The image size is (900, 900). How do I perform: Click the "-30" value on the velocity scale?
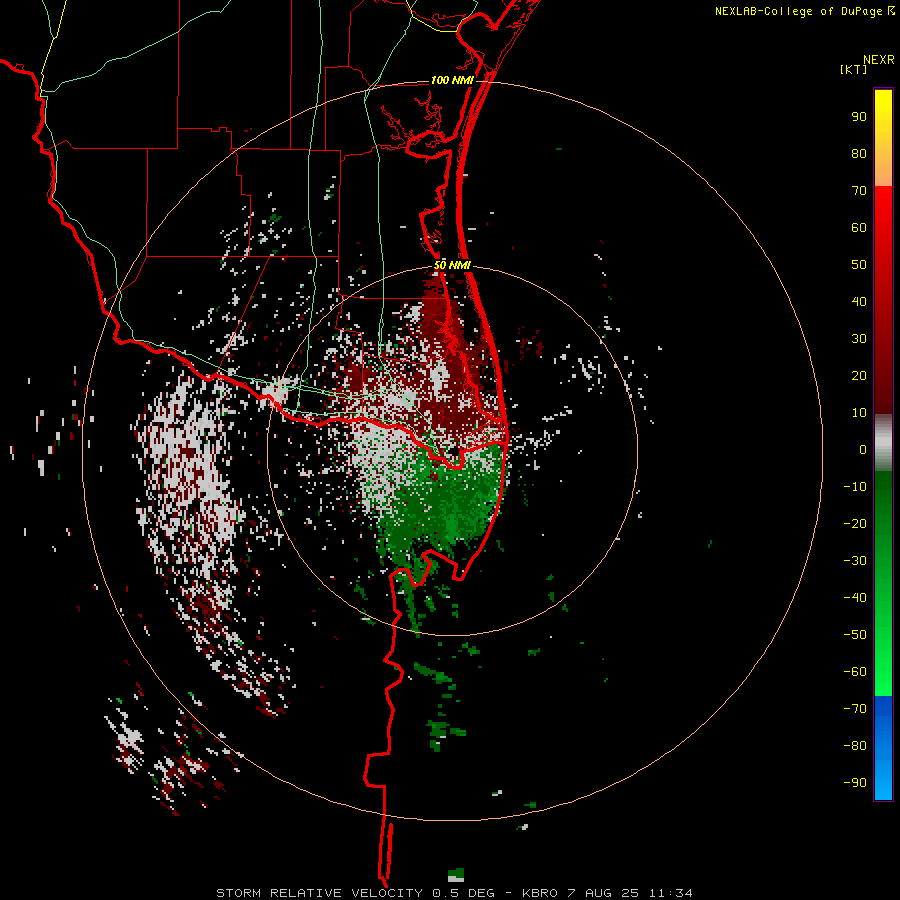(855, 561)
